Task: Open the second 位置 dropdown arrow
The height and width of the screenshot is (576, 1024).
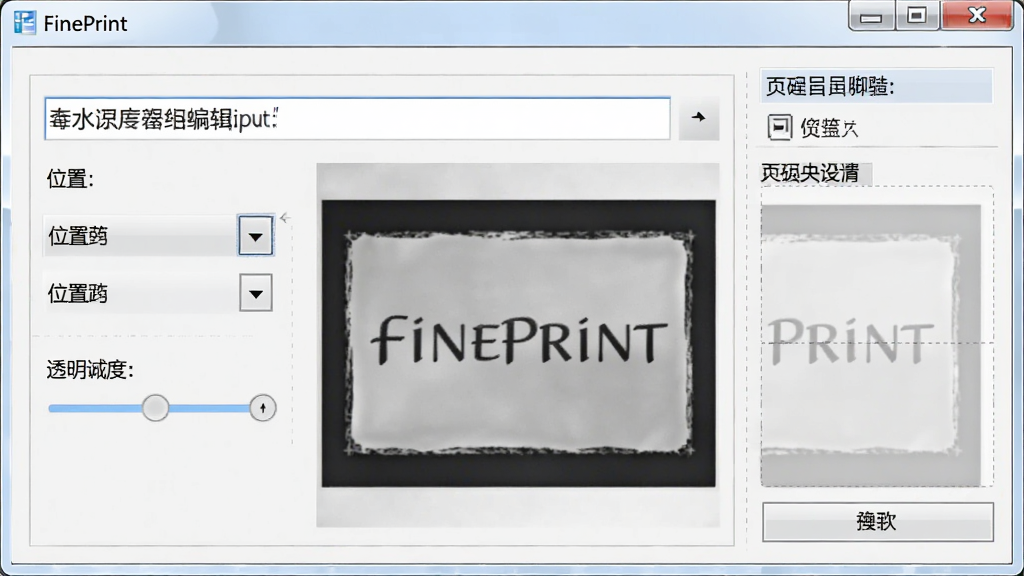Action: click(x=255, y=293)
